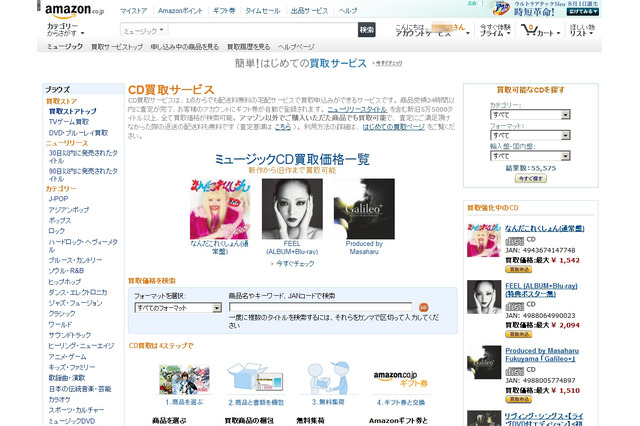Open the ほしい物リスト dropdown

coord(582,30)
